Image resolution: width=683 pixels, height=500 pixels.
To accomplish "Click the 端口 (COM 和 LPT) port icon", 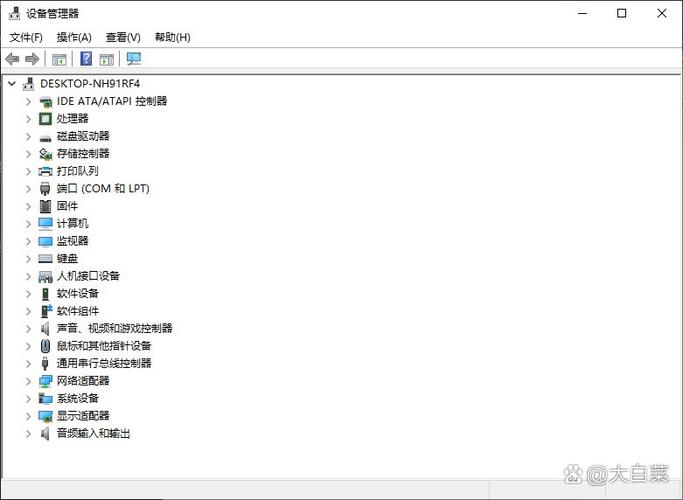I will tap(45, 189).
